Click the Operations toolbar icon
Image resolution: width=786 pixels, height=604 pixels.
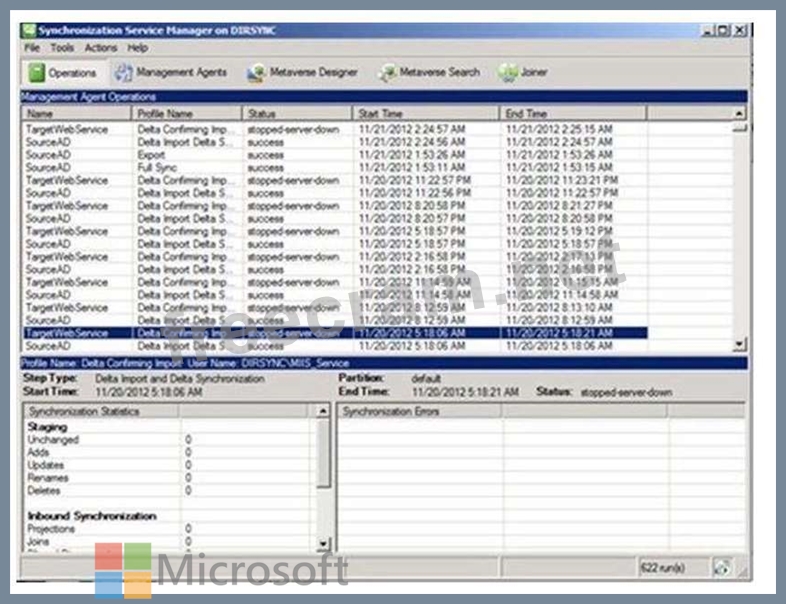[x=38, y=73]
